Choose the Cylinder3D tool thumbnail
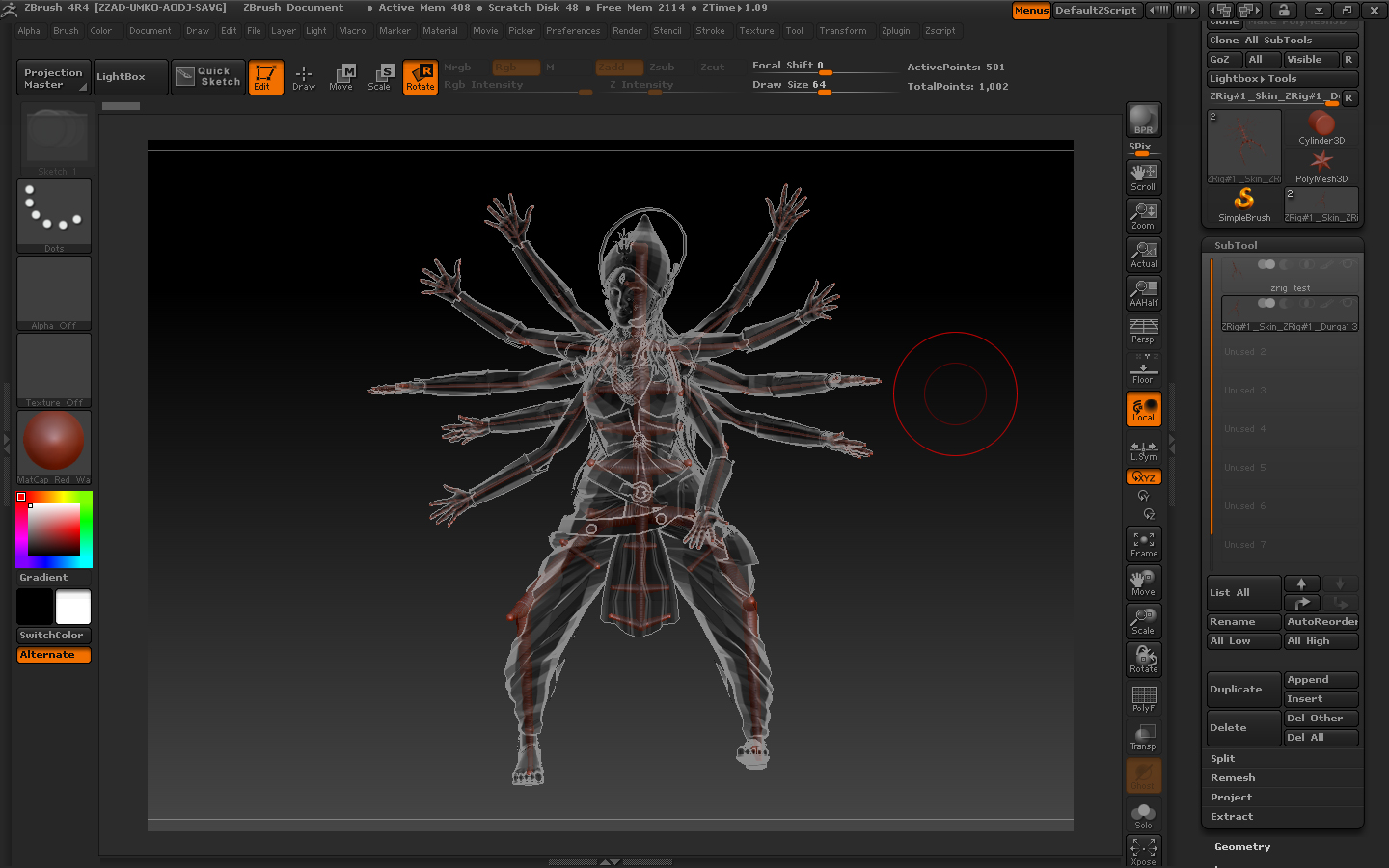Screen dimensions: 1389x868 1321,127
